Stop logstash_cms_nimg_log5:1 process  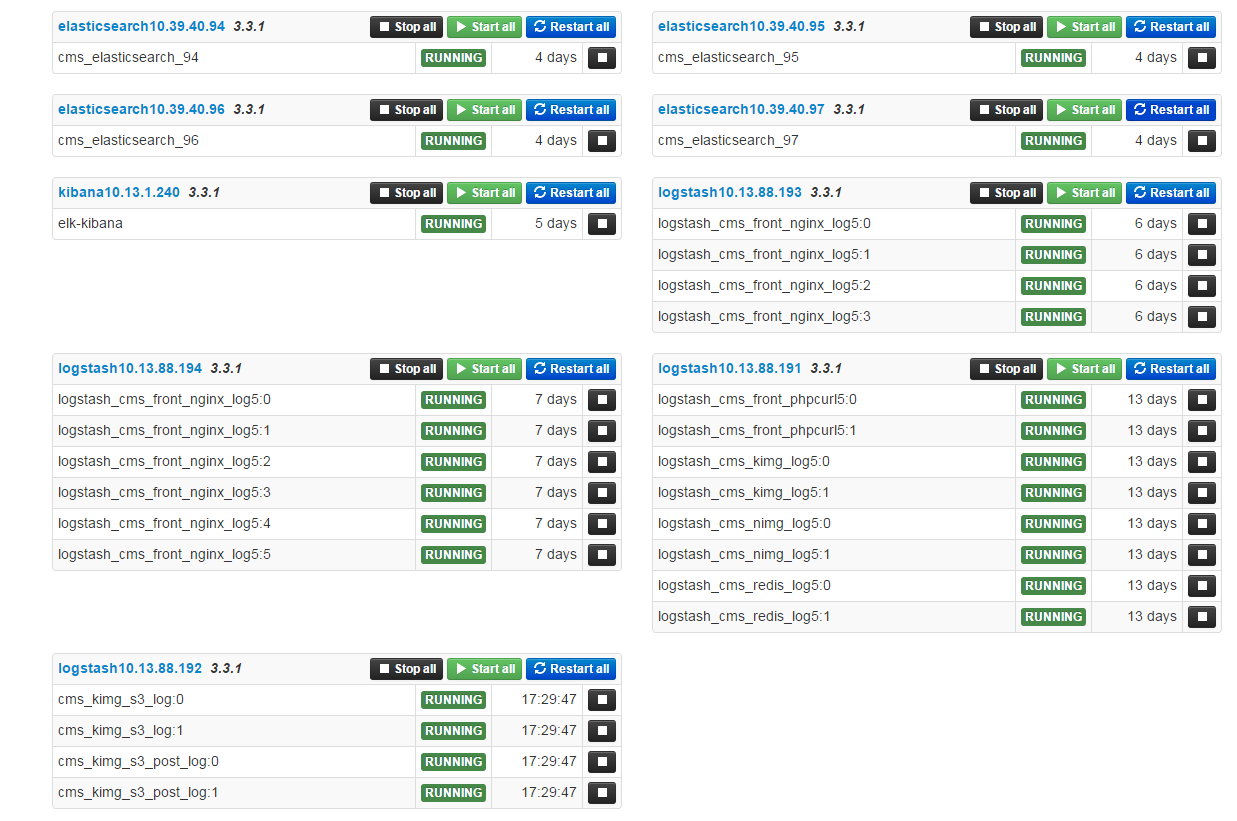click(x=1201, y=555)
